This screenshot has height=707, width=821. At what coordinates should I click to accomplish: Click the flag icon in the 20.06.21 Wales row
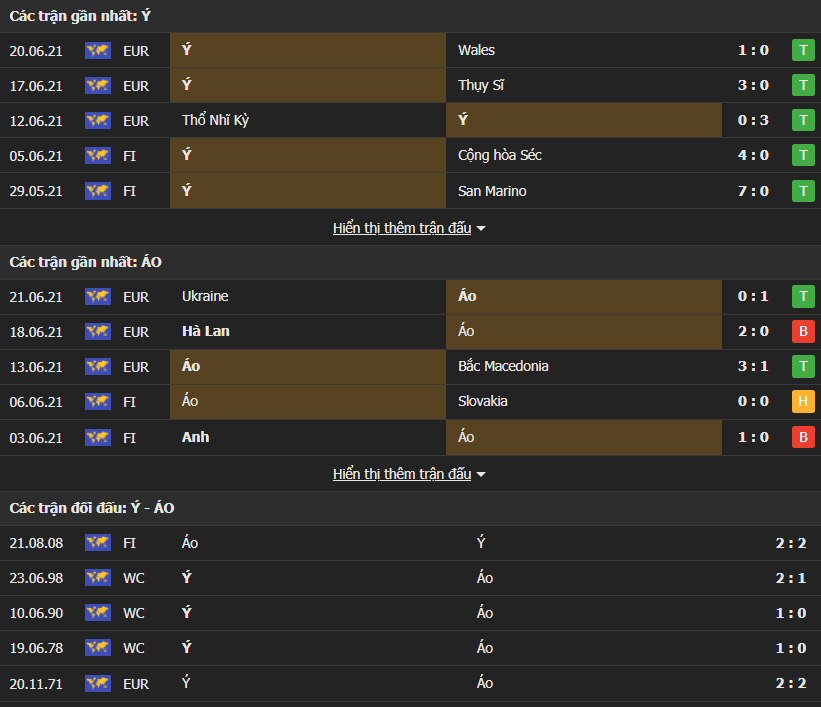click(x=98, y=50)
